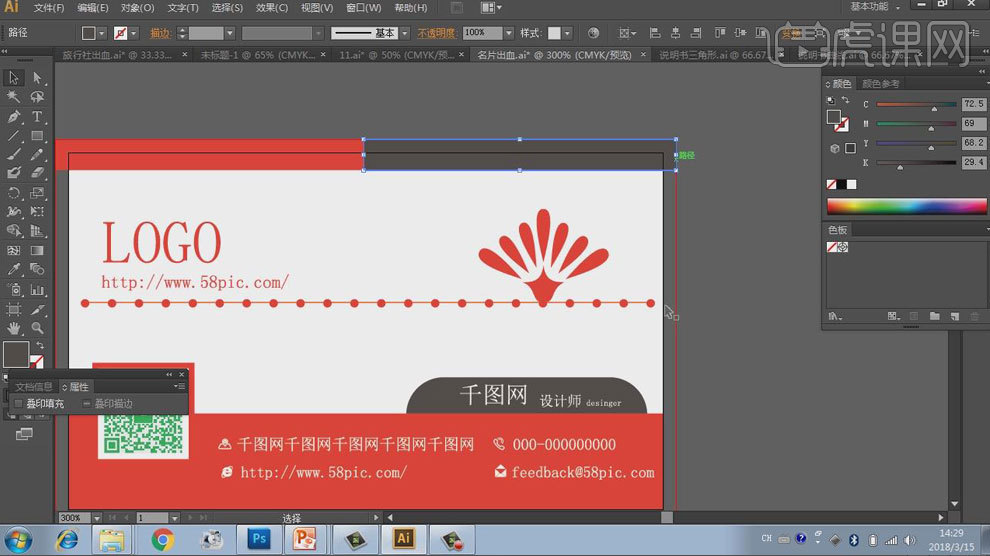Image resolution: width=990 pixels, height=556 pixels.
Task: Open the artboard number dropdown
Action: tap(174, 518)
